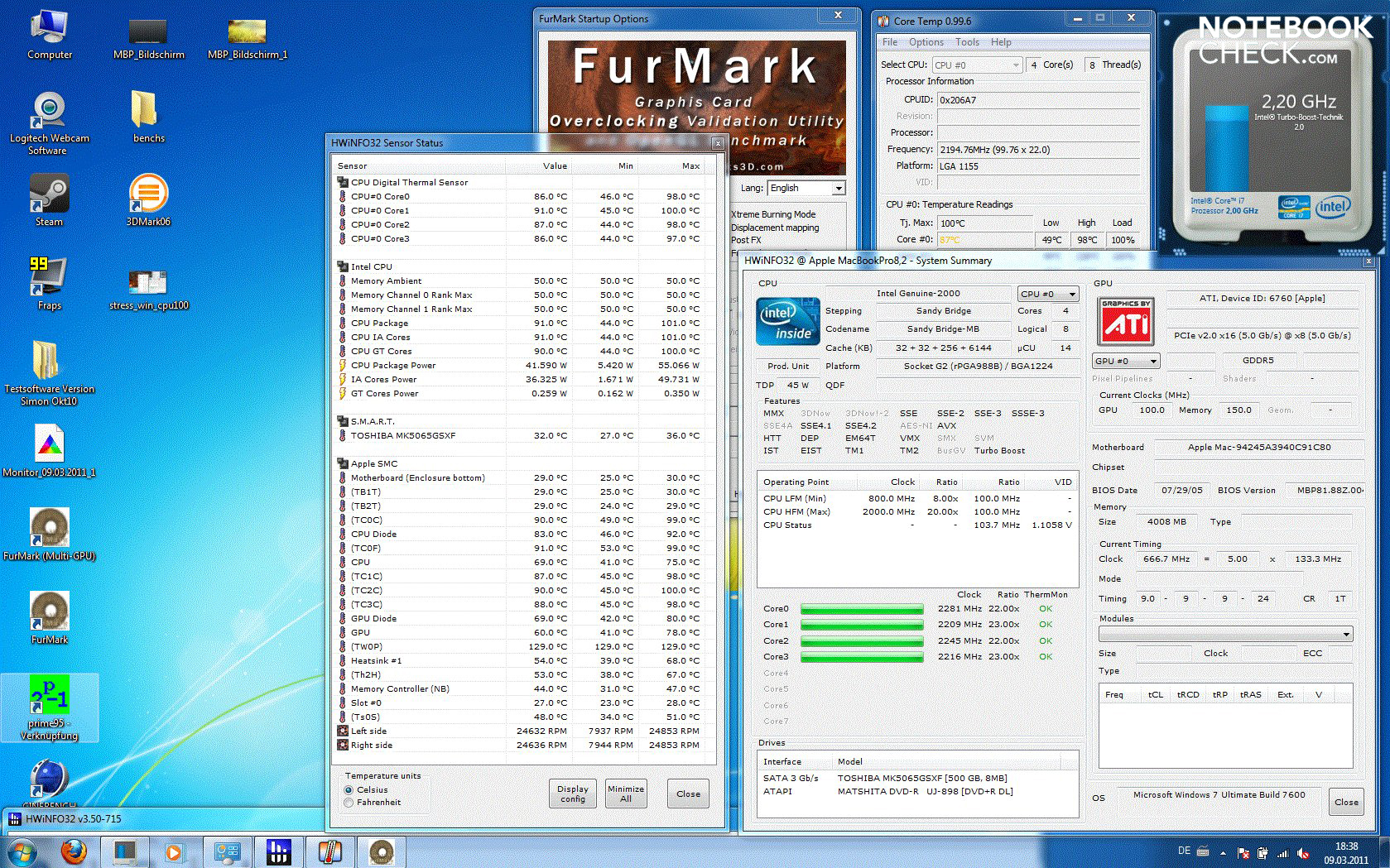The height and width of the screenshot is (868, 1390).
Task: Click the Core3 usage bar
Action: [x=862, y=658]
